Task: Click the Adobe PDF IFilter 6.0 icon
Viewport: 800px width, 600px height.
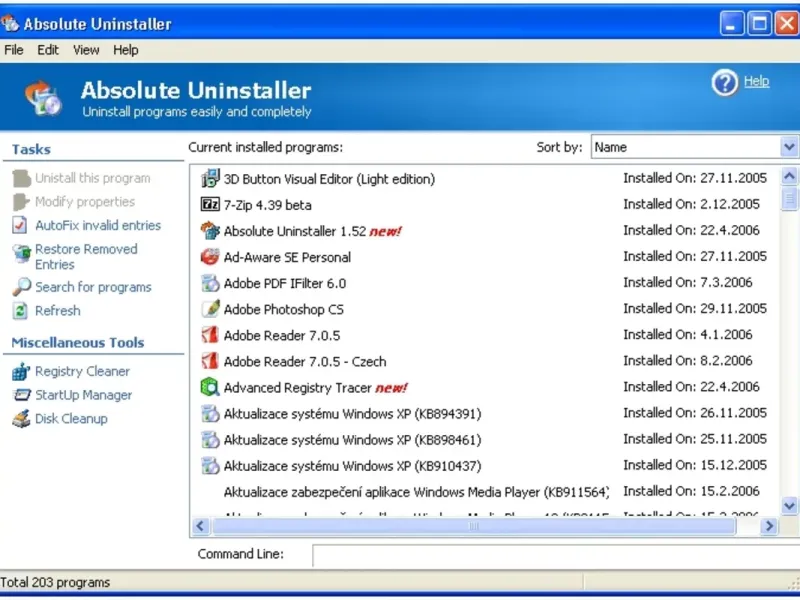Action: click(210, 283)
